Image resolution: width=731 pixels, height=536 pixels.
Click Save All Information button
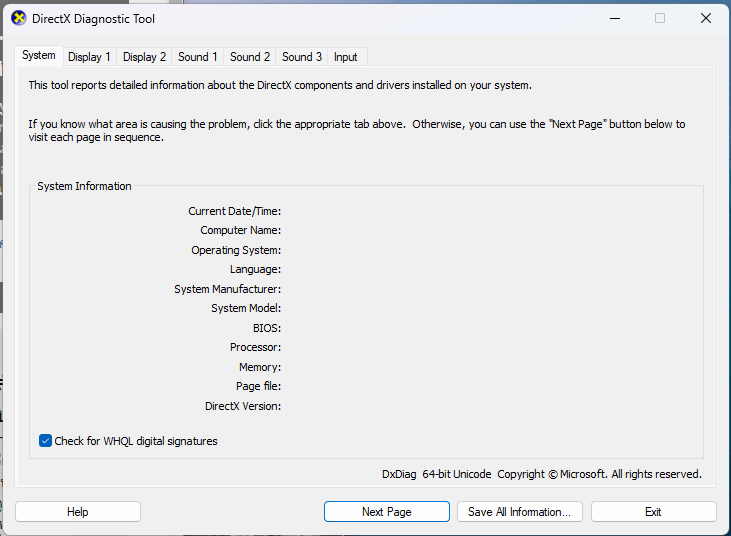pyautogui.click(x=520, y=512)
